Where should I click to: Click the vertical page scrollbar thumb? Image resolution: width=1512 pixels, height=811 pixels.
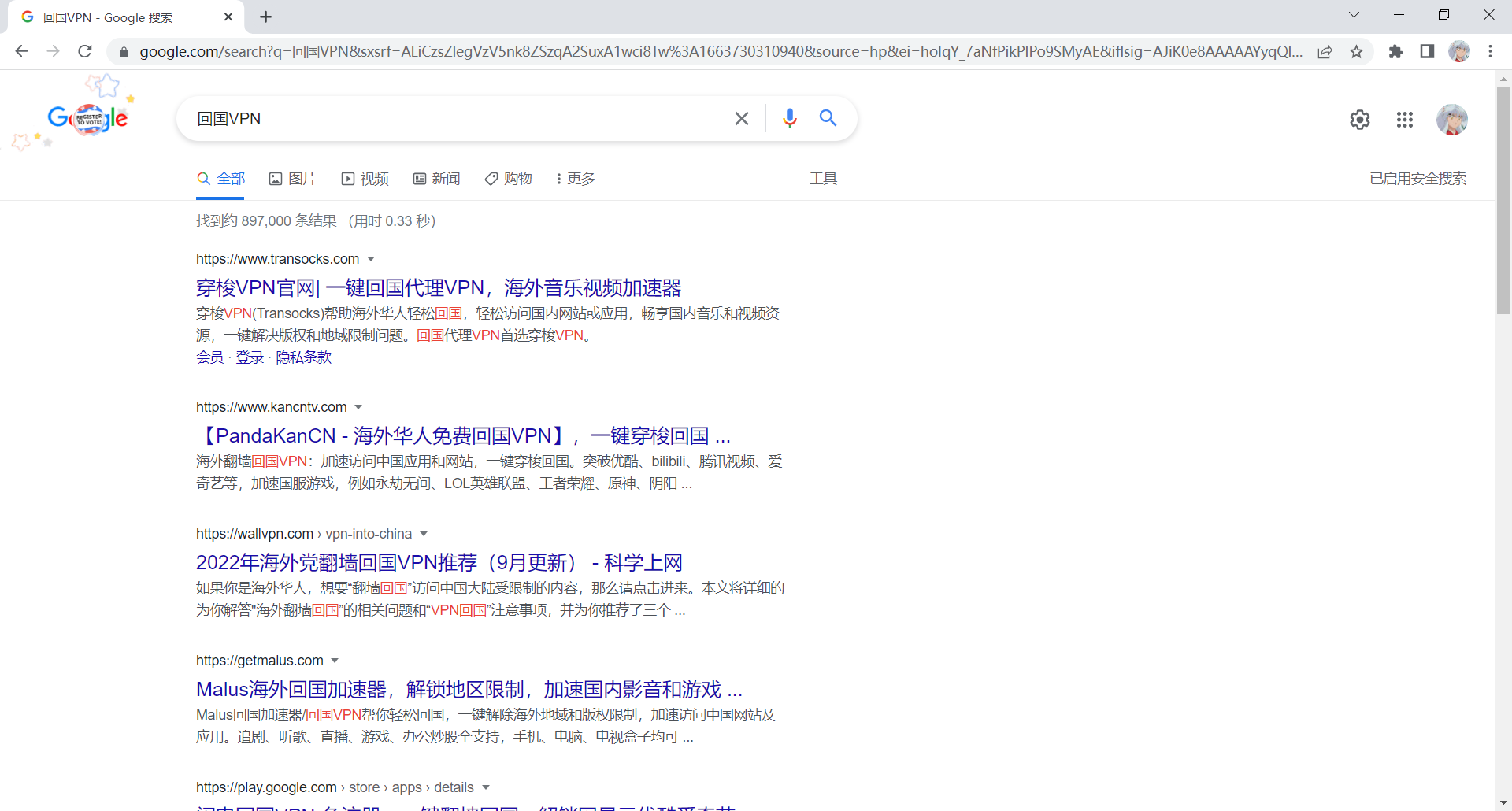1503,201
